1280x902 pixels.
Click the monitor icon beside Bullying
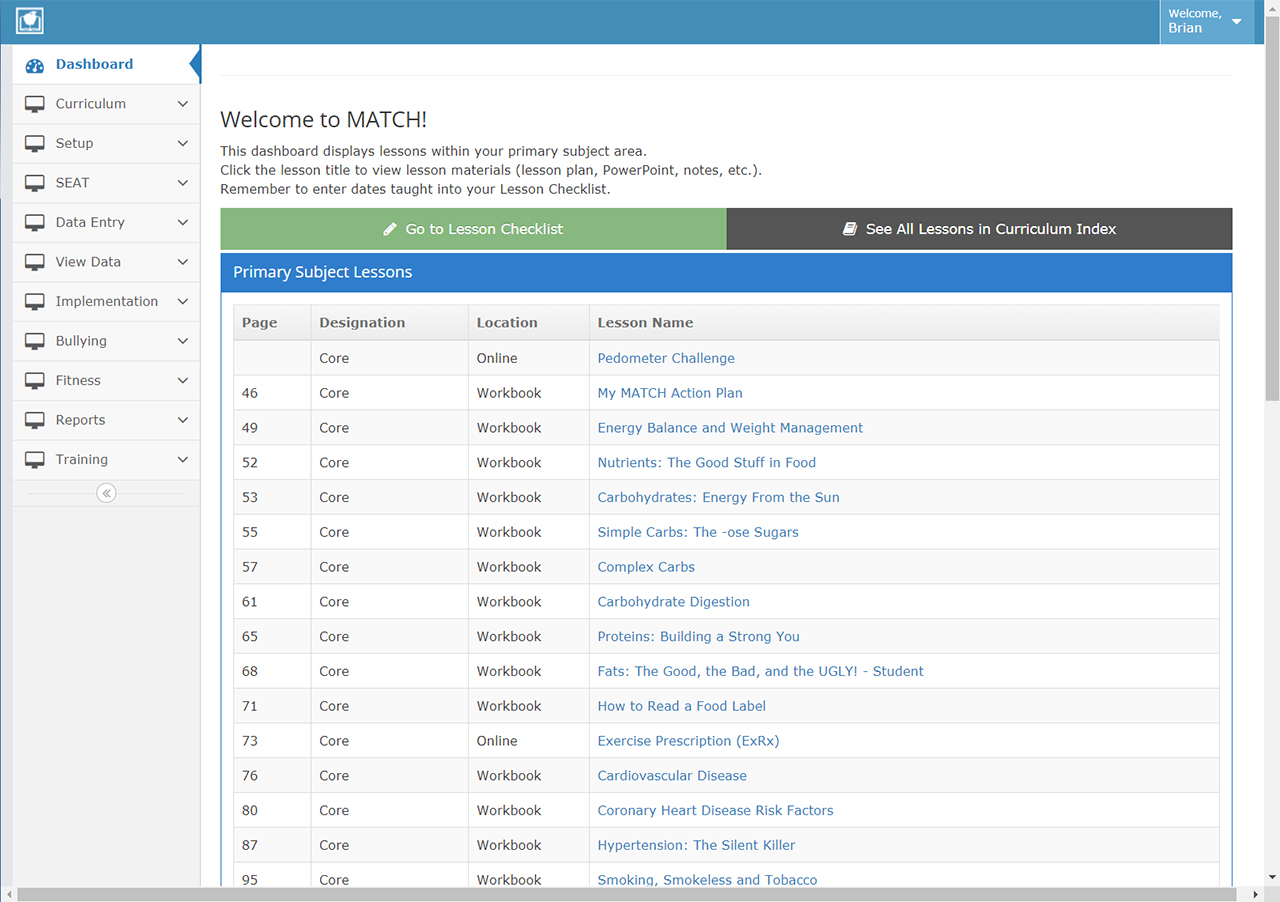pyautogui.click(x=35, y=341)
